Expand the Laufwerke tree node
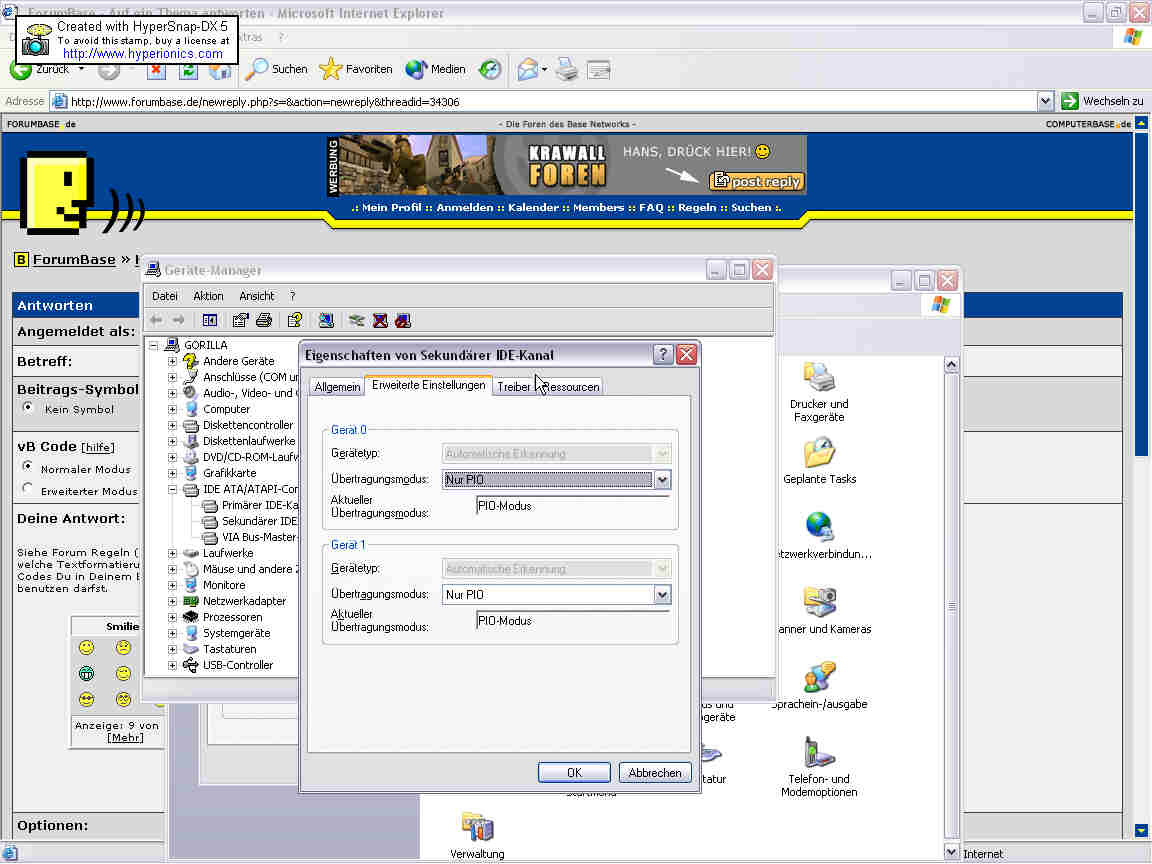This screenshot has width=1152, height=864. click(x=172, y=553)
